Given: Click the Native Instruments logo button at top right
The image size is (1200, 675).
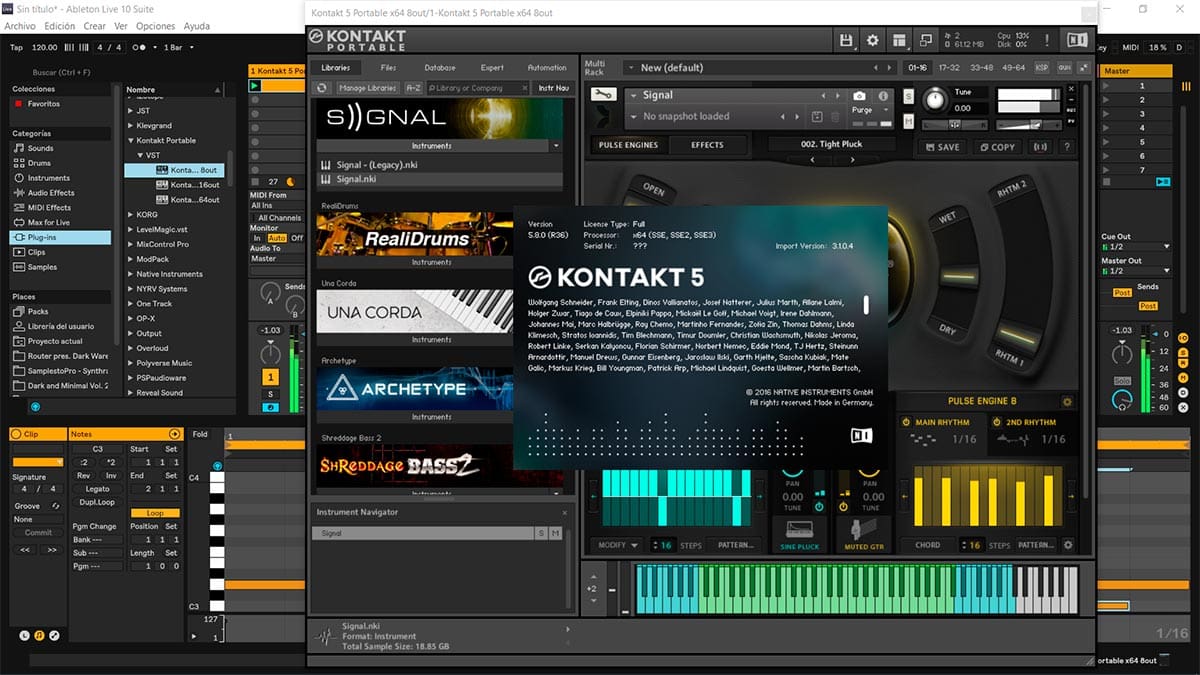Looking at the screenshot, I should coord(1077,40).
